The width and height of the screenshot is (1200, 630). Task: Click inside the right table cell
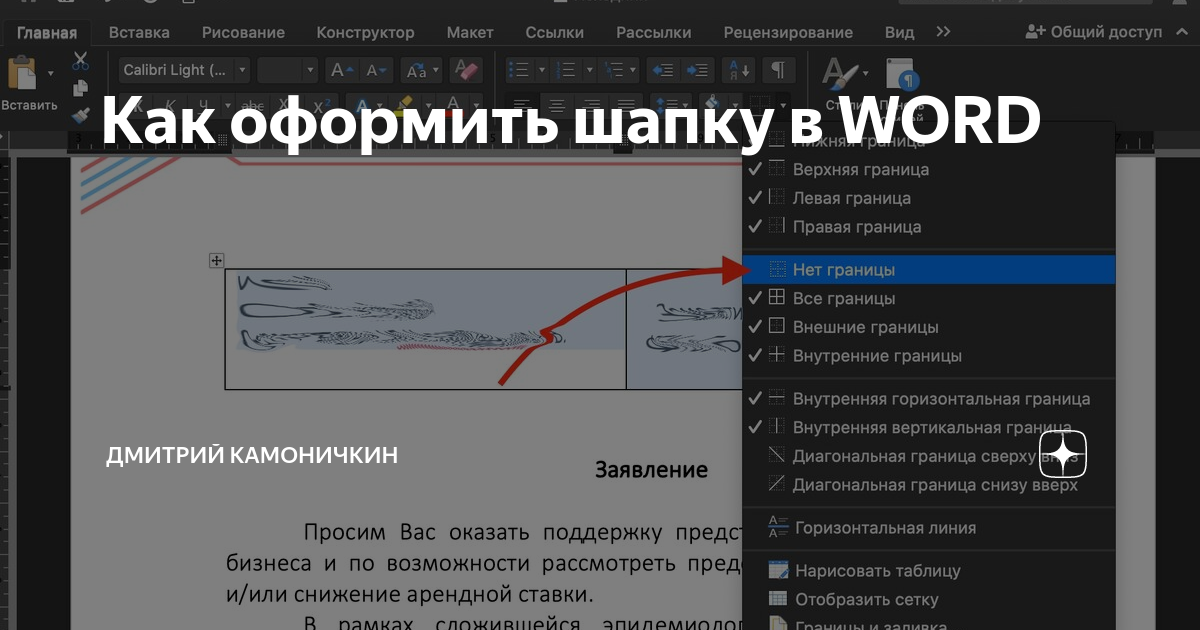point(684,329)
